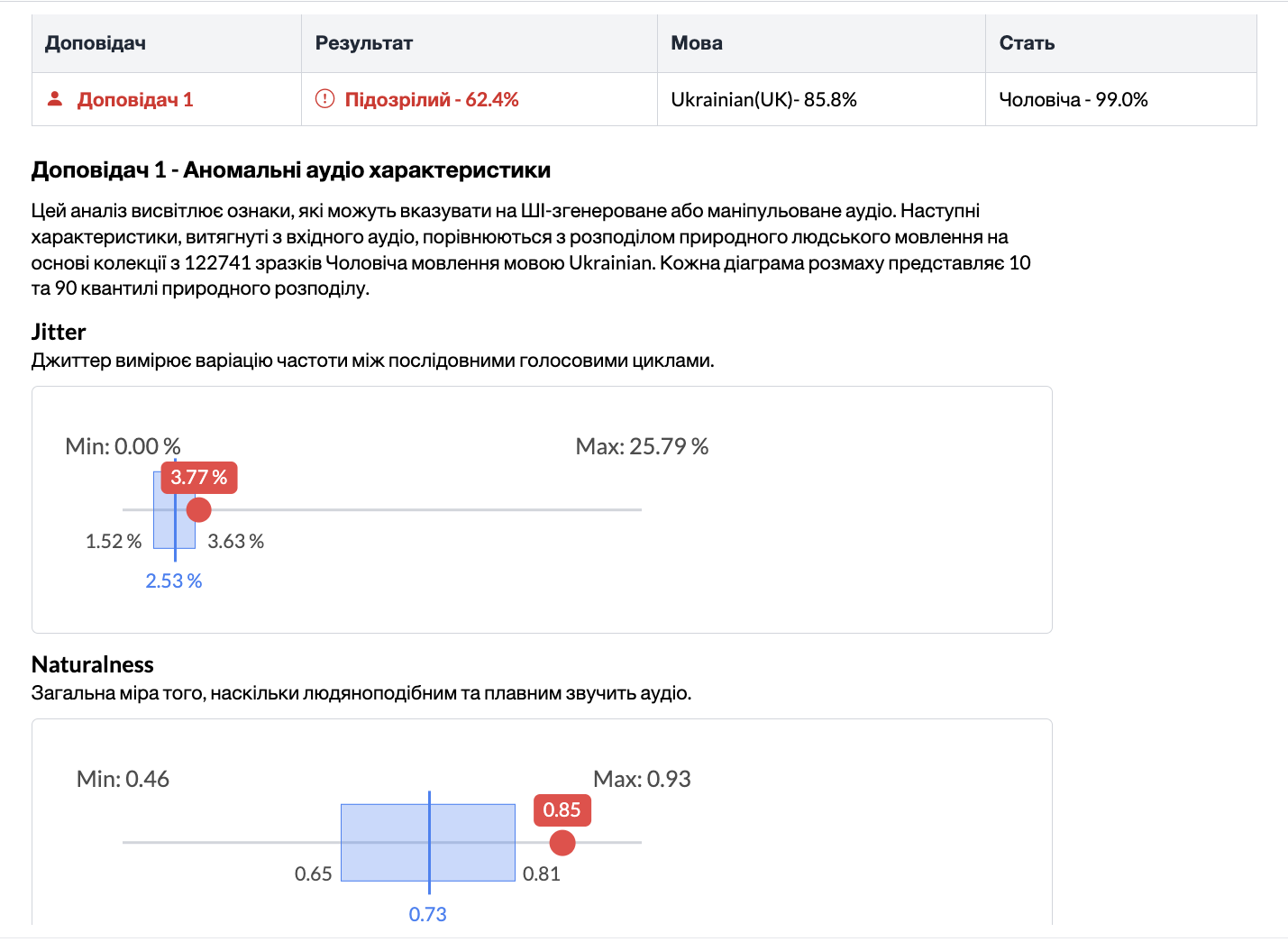Click the 3.77 % Jitter value badge

click(x=199, y=478)
